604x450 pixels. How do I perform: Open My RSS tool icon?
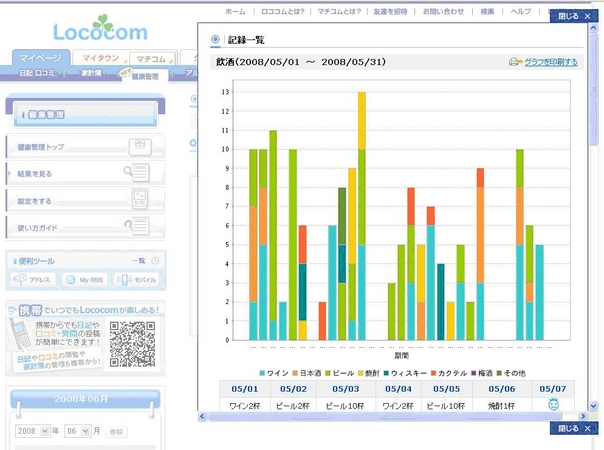pyautogui.click(x=84, y=280)
